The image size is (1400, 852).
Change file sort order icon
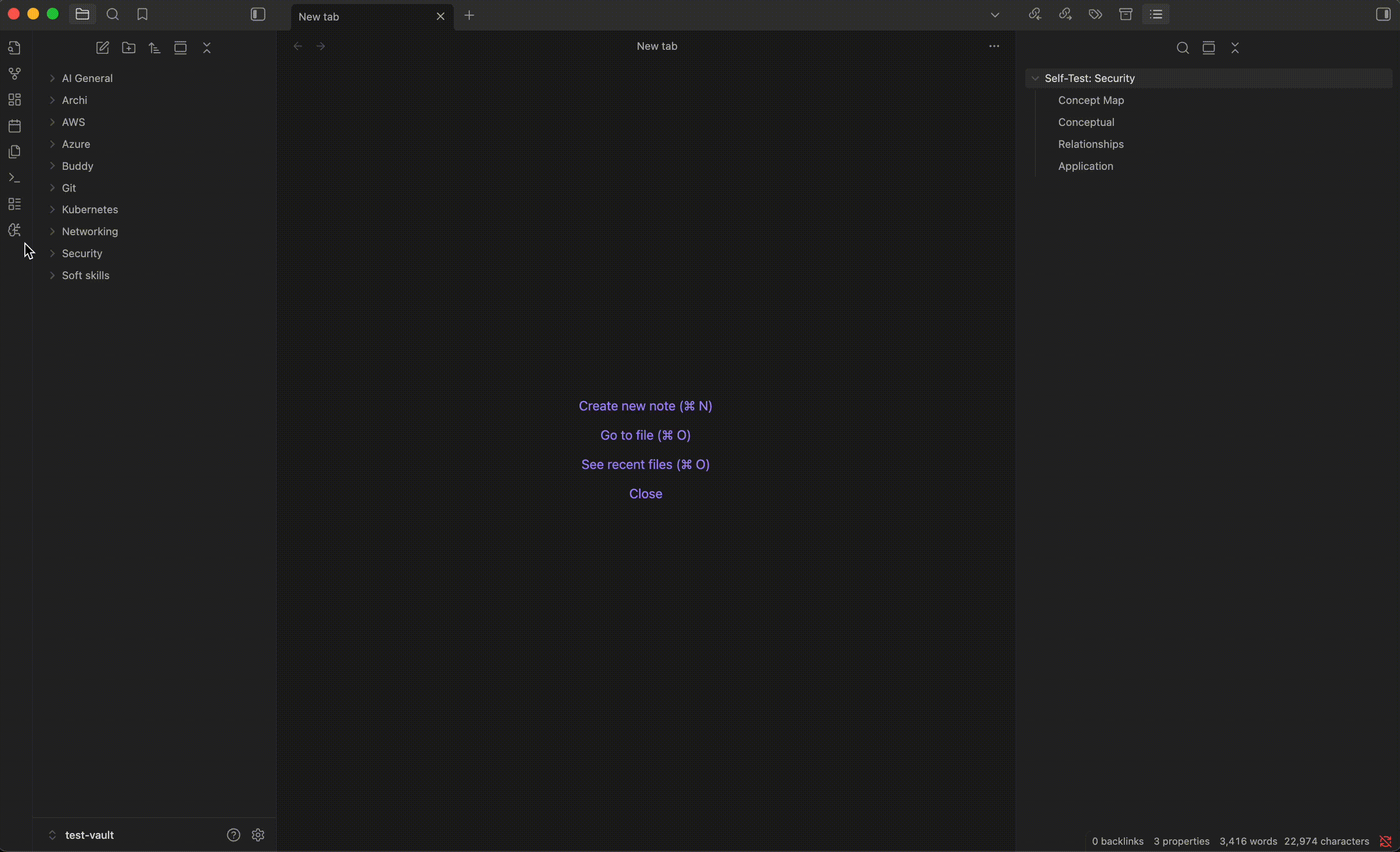[155, 48]
